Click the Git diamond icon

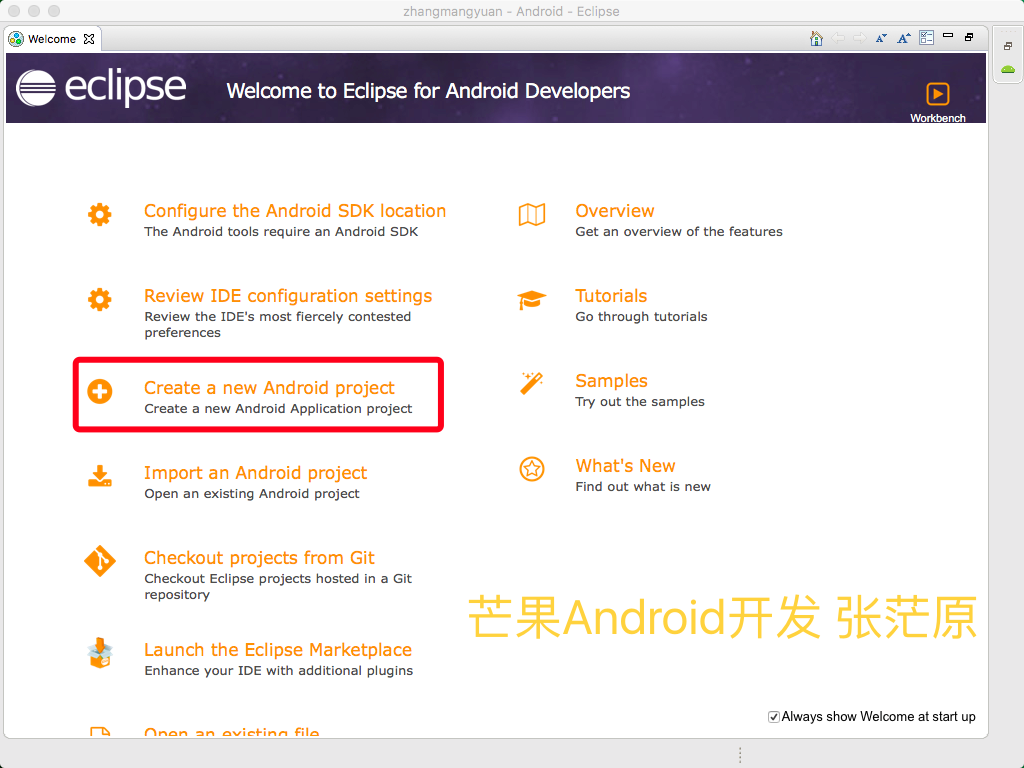(x=100, y=561)
